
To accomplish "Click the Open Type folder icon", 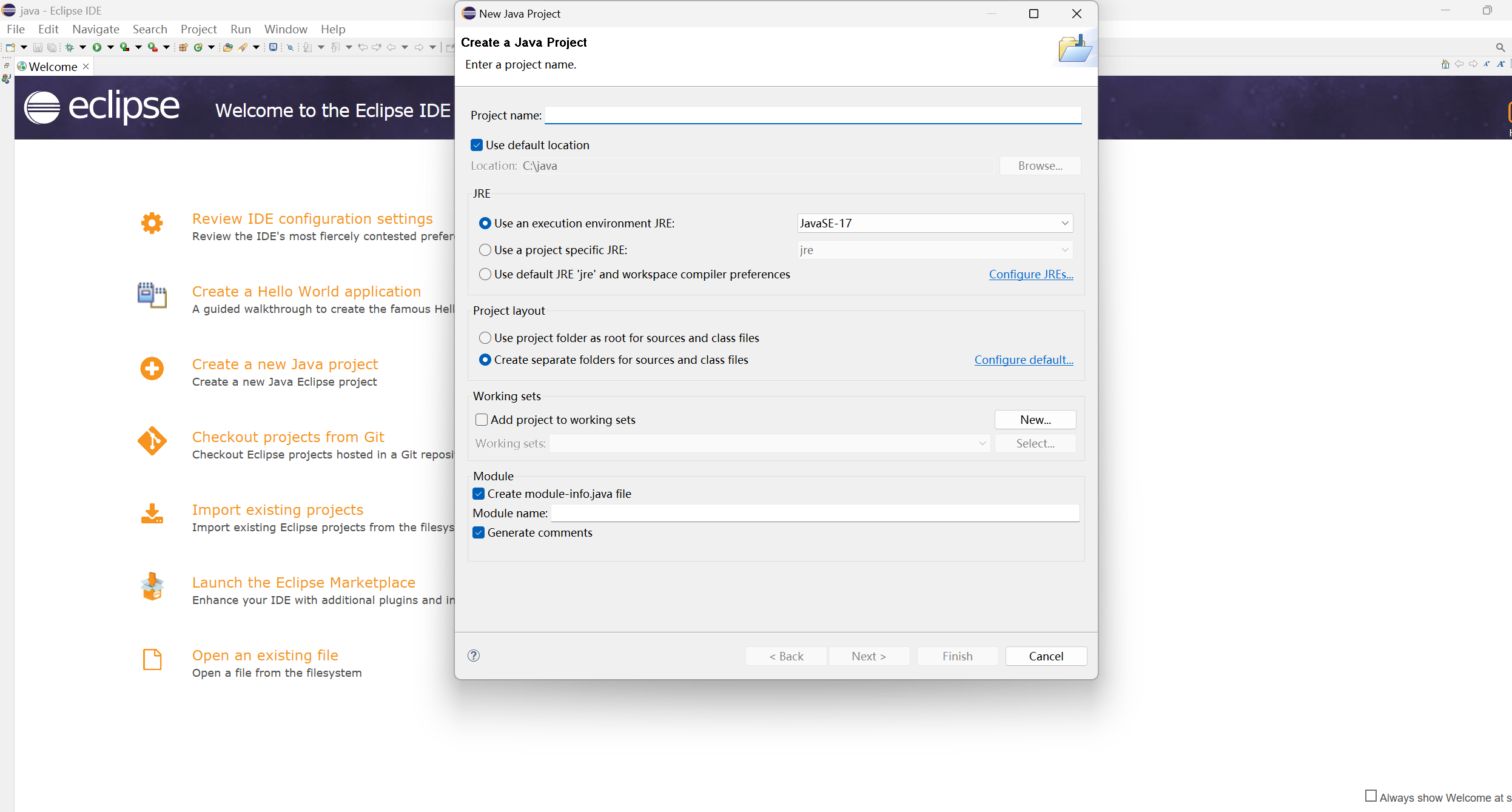I will pos(228,47).
